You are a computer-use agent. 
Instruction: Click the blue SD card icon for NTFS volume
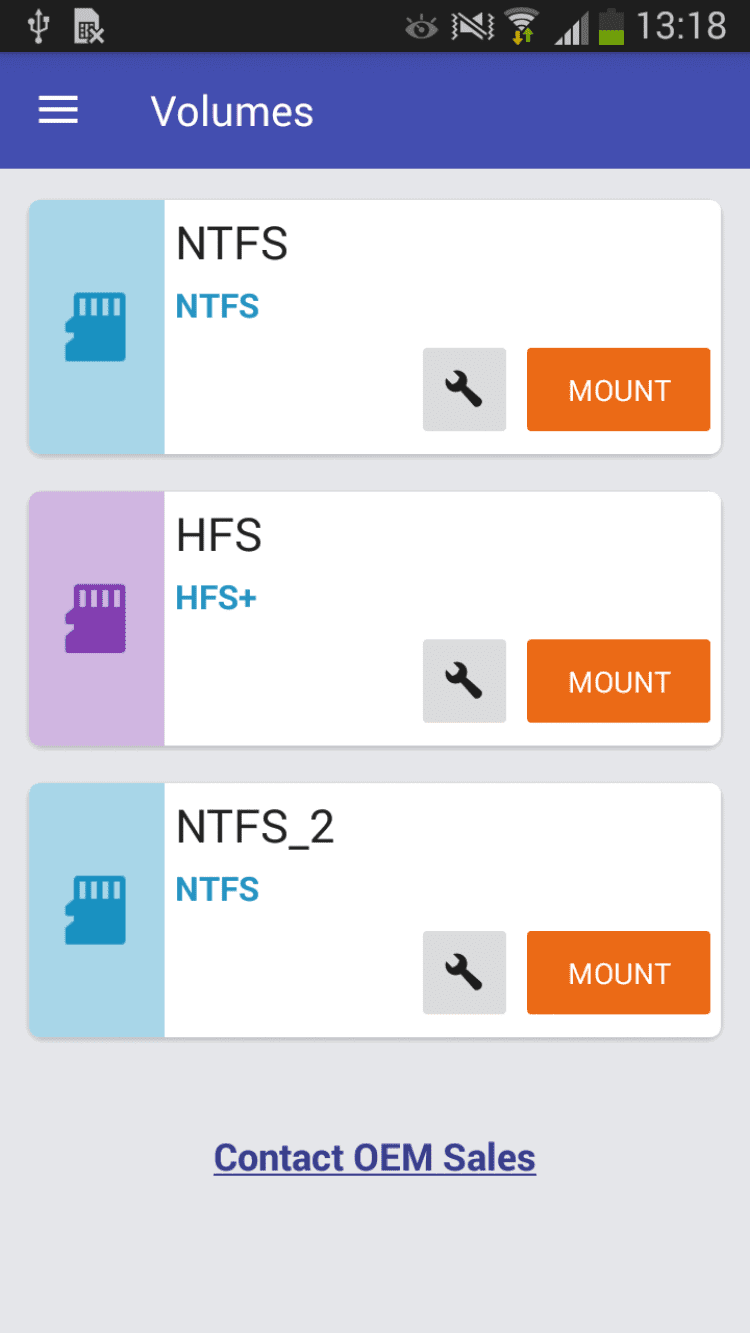point(96,327)
